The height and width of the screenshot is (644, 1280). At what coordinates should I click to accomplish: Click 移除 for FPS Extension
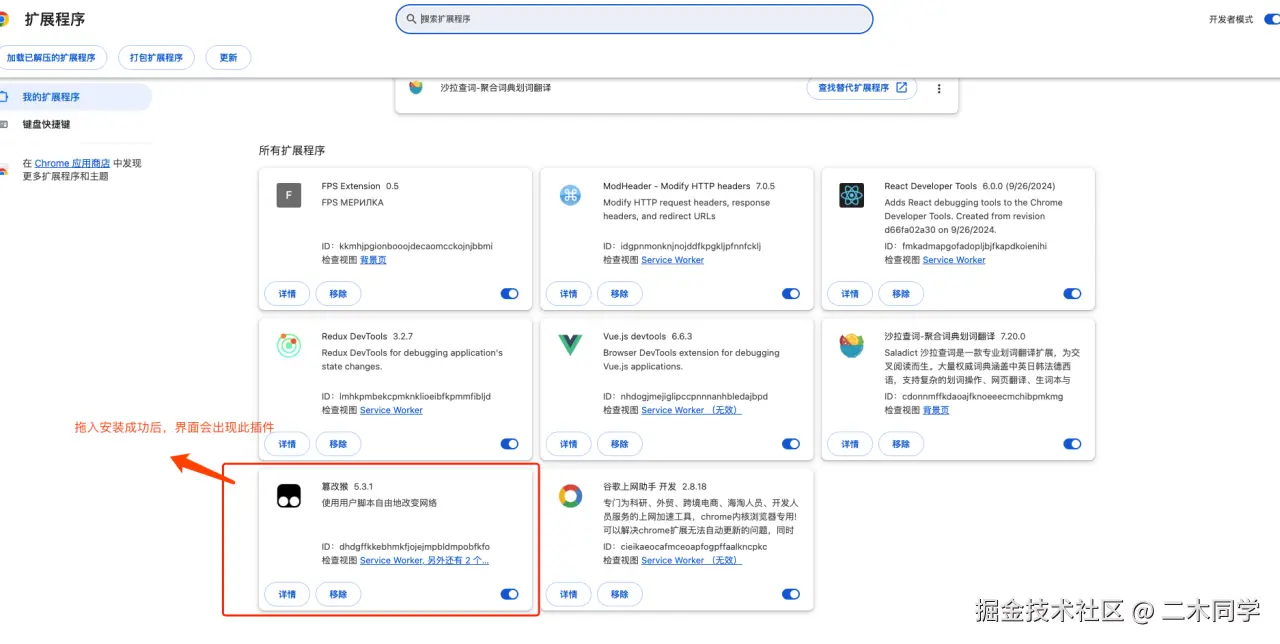pyautogui.click(x=338, y=294)
